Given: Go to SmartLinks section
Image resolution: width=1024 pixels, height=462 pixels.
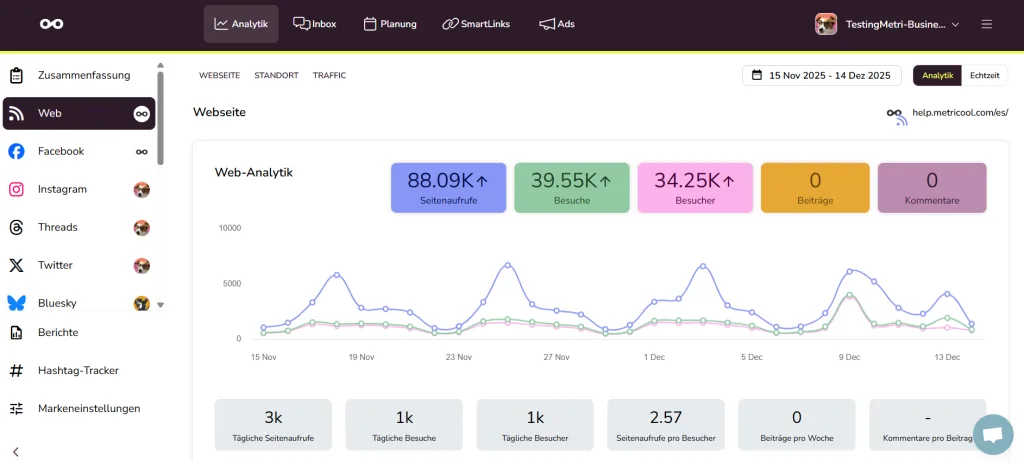Looking at the screenshot, I should click(x=476, y=24).
